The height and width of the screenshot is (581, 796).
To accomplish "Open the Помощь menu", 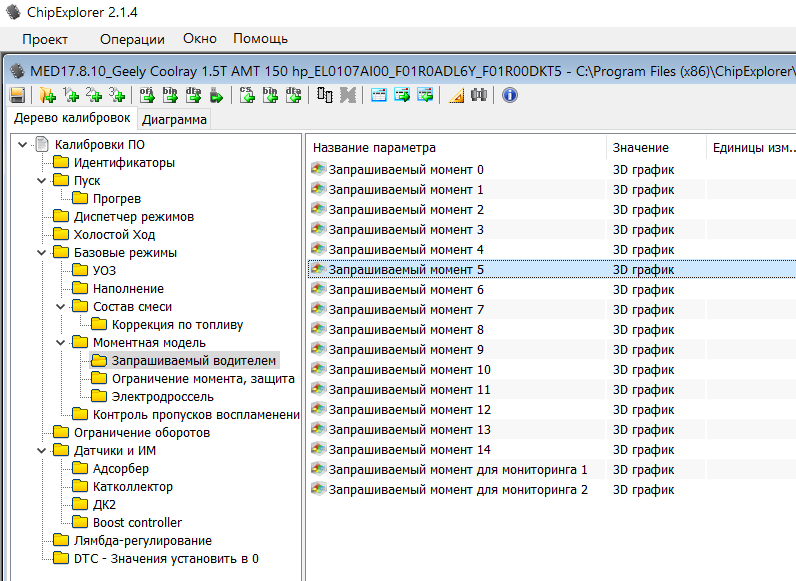I will [x=260, y=39].
